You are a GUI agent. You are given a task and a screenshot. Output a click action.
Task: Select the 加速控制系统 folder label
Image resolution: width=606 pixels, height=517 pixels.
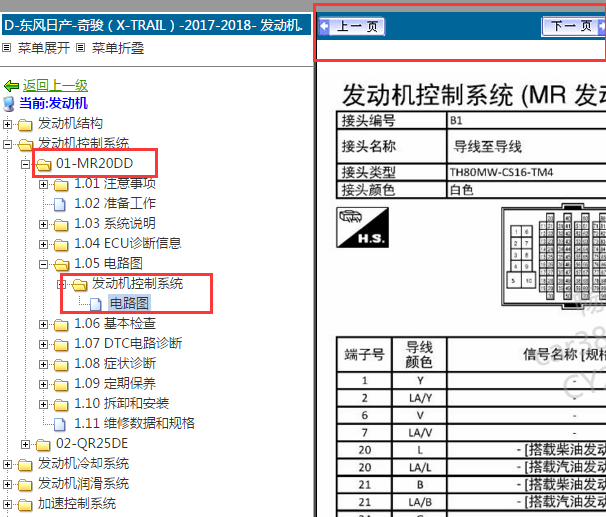click(x=77, y=503)
